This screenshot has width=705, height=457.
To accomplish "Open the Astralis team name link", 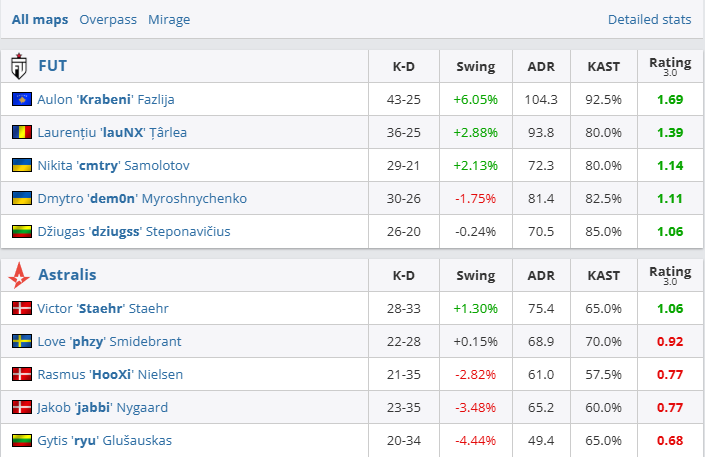I will (67, 274).
